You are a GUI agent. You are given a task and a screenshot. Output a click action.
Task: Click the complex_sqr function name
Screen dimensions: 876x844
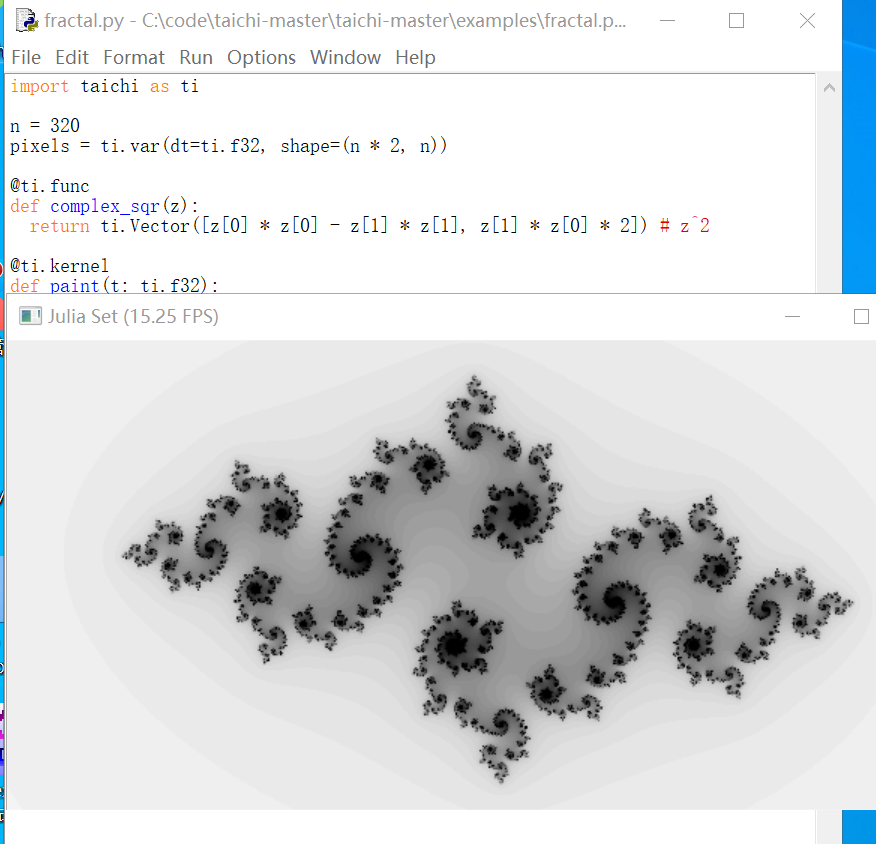tap(103, 205)
